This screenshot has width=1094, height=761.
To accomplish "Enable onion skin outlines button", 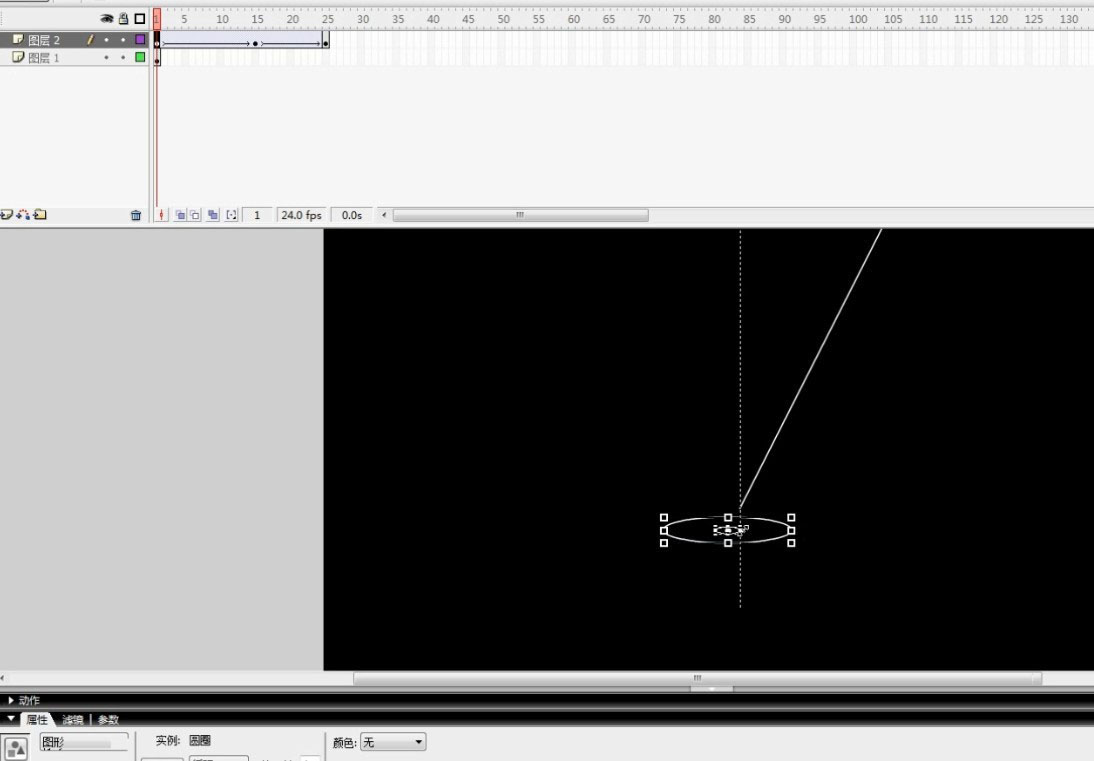I will pos(195,215).
